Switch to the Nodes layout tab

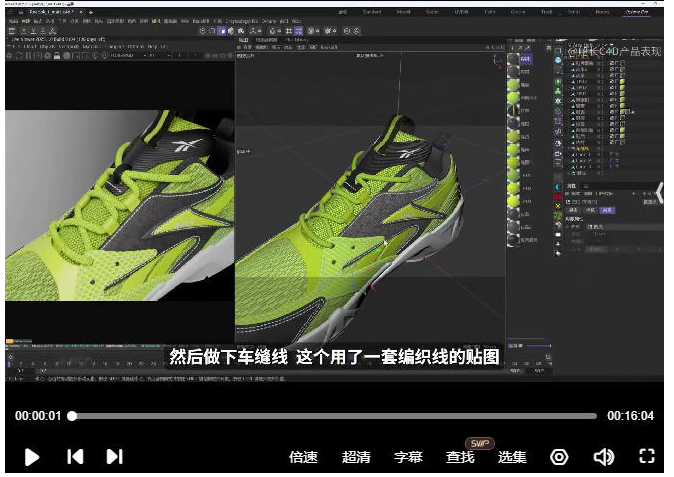click(602, 12)
